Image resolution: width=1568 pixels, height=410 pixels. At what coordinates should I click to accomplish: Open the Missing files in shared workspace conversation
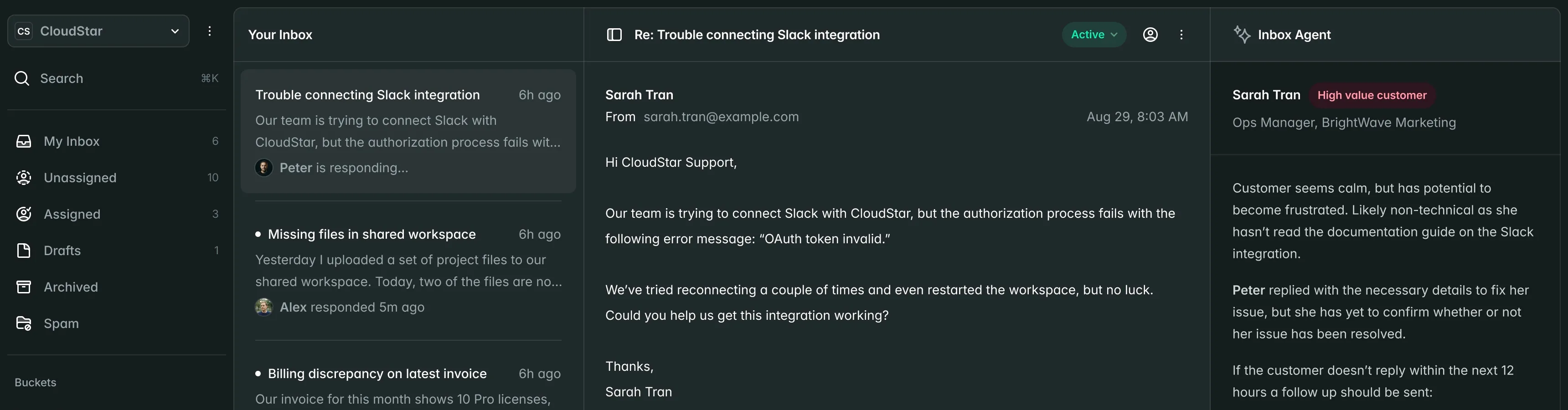(371, 235)
